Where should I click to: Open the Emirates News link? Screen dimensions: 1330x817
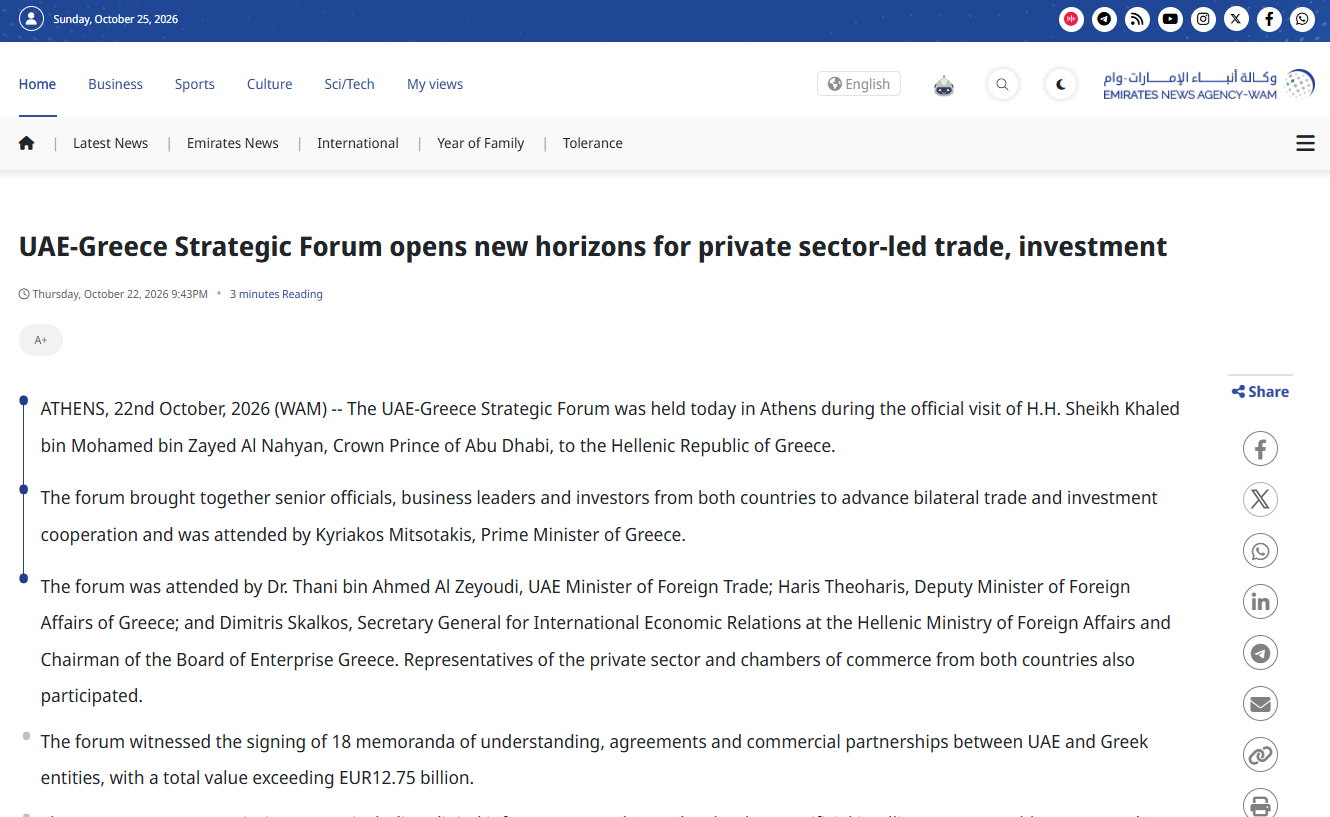(233, 143)
